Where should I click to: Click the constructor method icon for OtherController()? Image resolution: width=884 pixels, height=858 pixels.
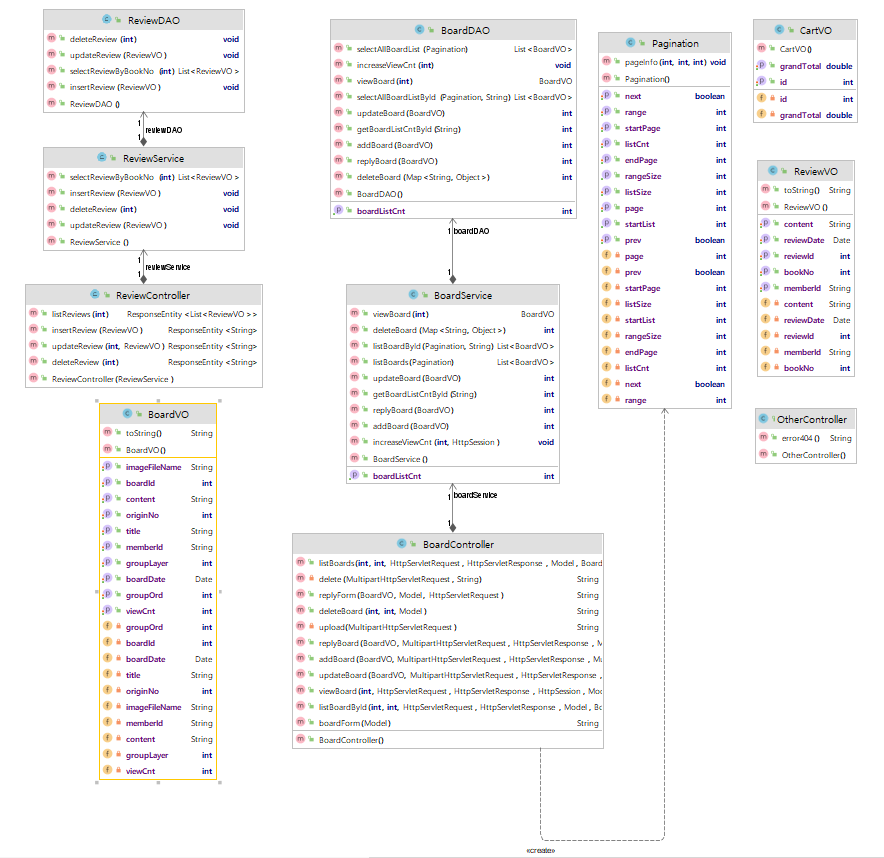763,454
